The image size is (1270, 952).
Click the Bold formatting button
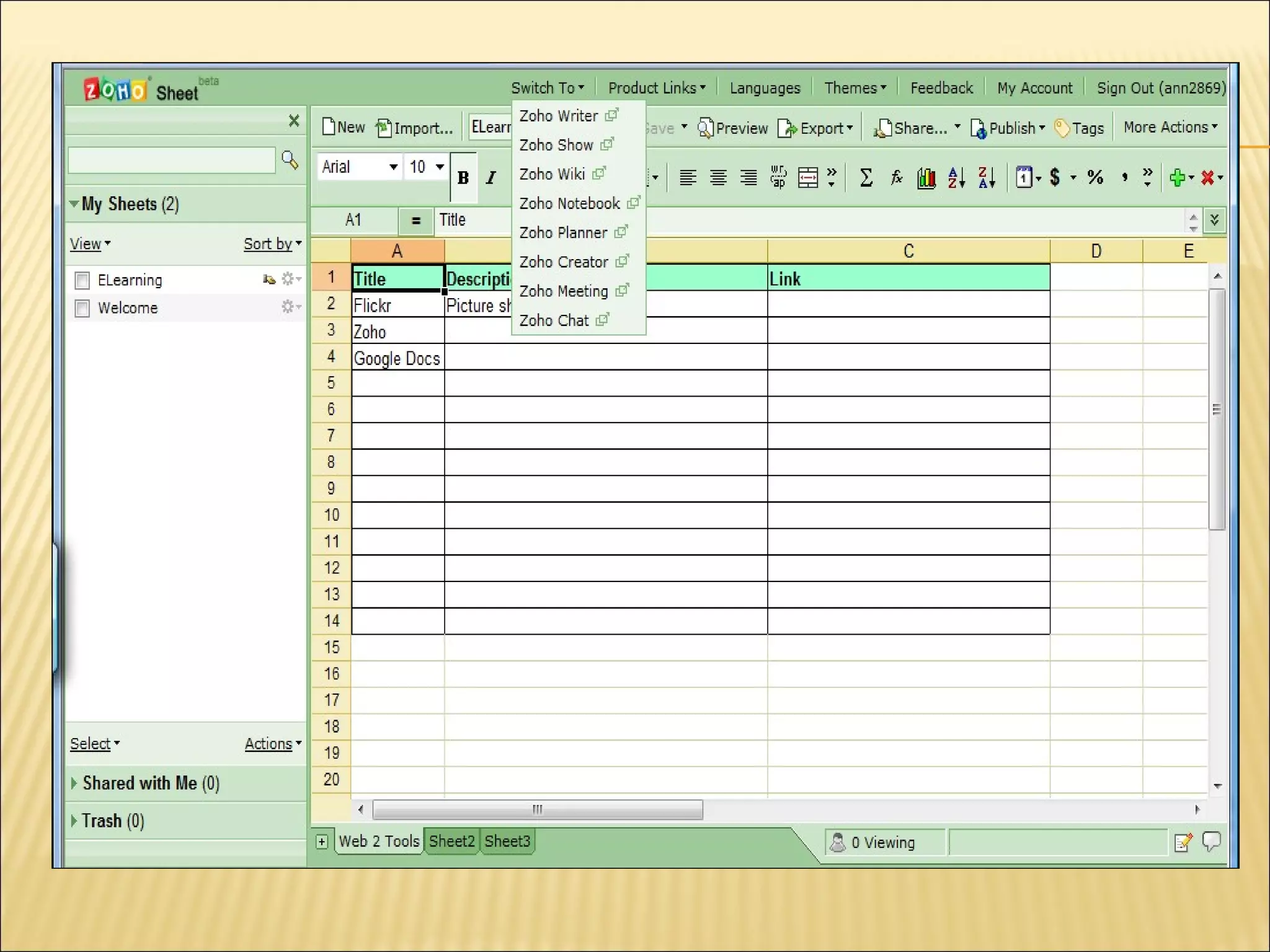pos(463,178)
